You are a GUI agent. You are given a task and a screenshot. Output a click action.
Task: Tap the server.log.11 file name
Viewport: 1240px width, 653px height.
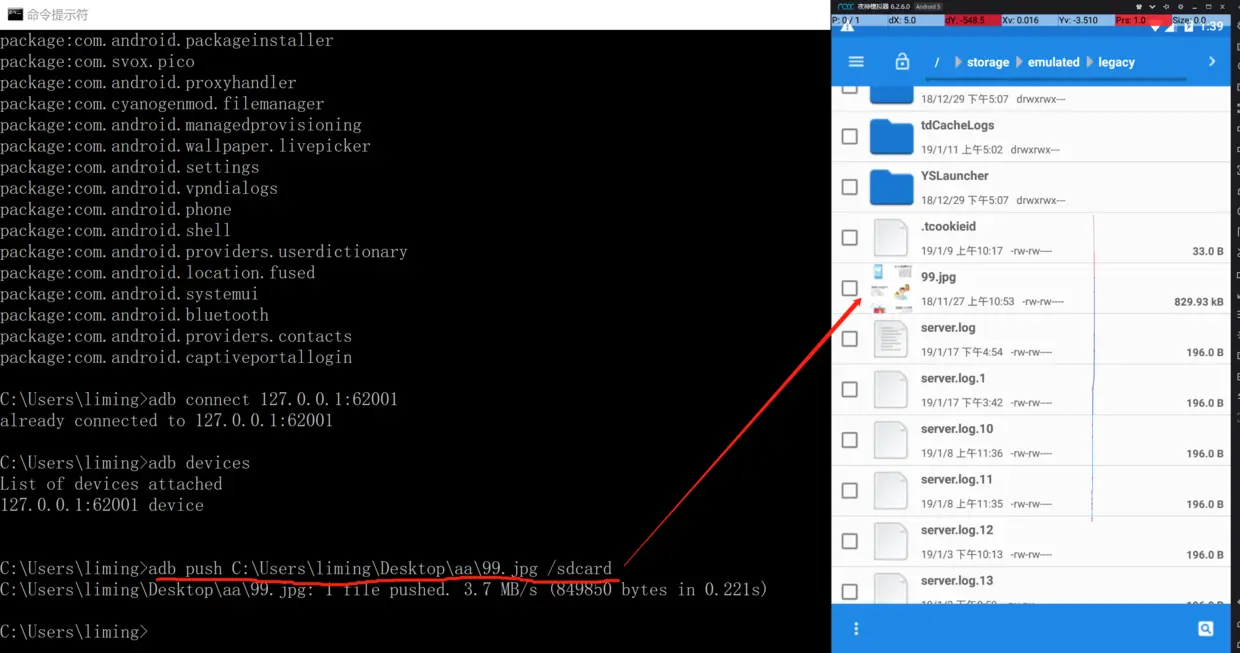coord(957,479)
